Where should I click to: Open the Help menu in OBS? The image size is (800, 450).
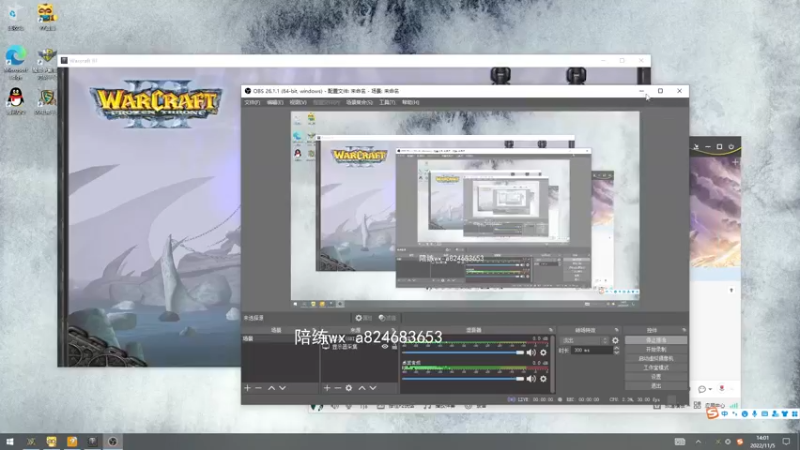410,103
